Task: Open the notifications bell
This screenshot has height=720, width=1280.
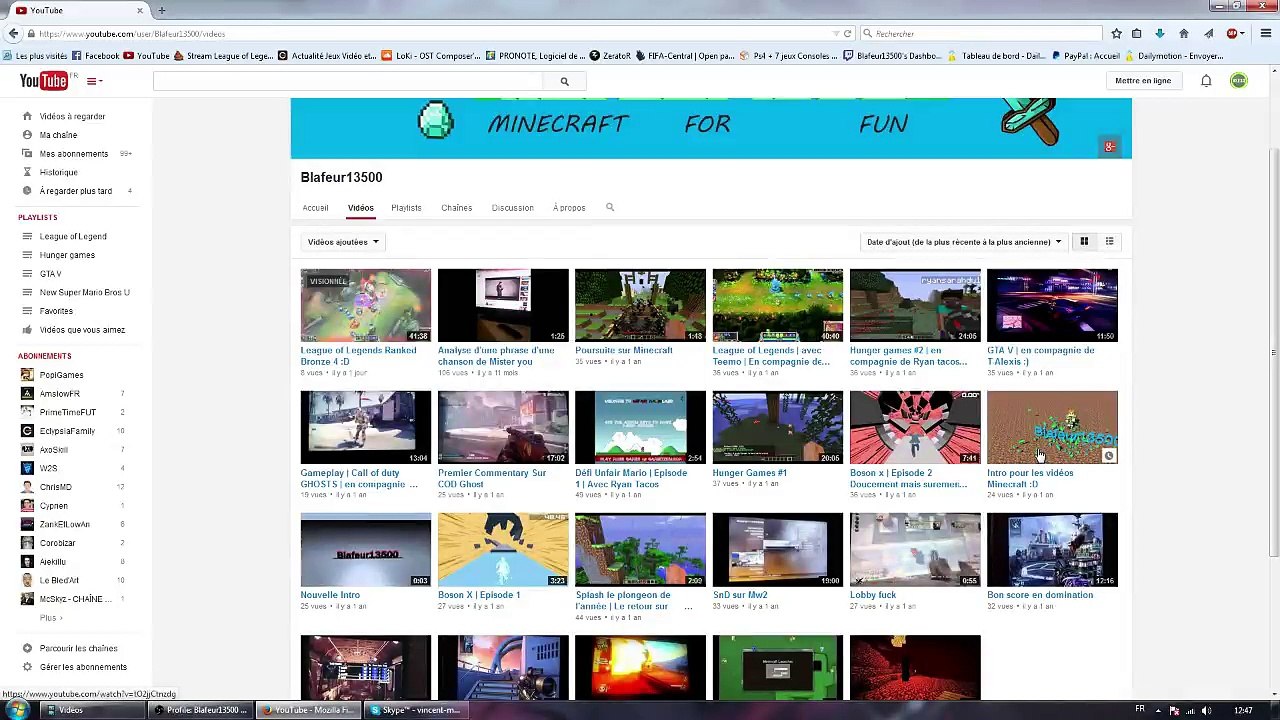Action: pos(1206,81)
